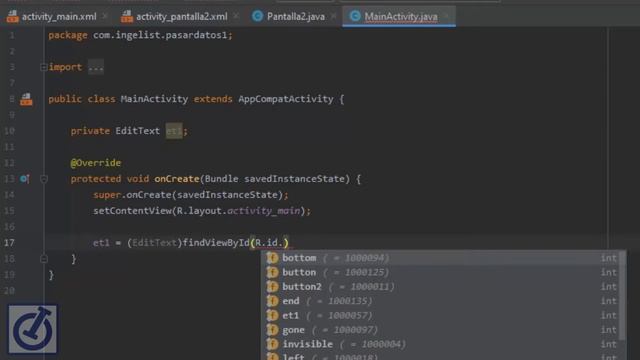Click the field icon next to invisible
The image size is (640, 360).
tap(272, 344)
